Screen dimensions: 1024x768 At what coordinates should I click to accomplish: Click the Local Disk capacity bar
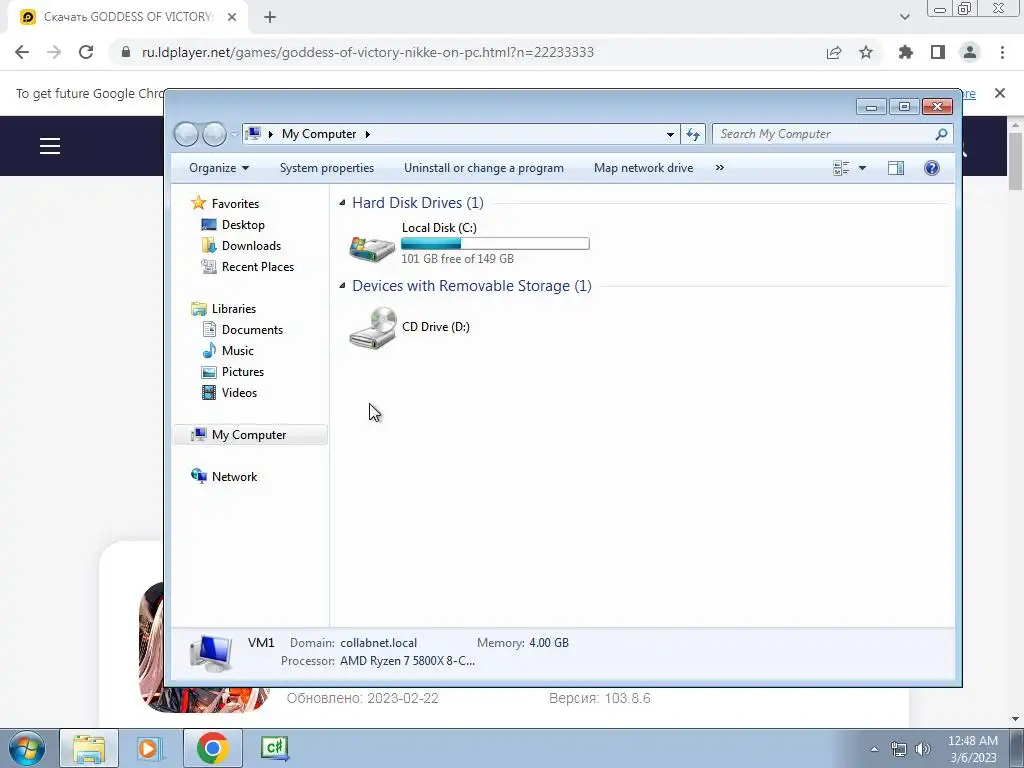click(495, 244)
